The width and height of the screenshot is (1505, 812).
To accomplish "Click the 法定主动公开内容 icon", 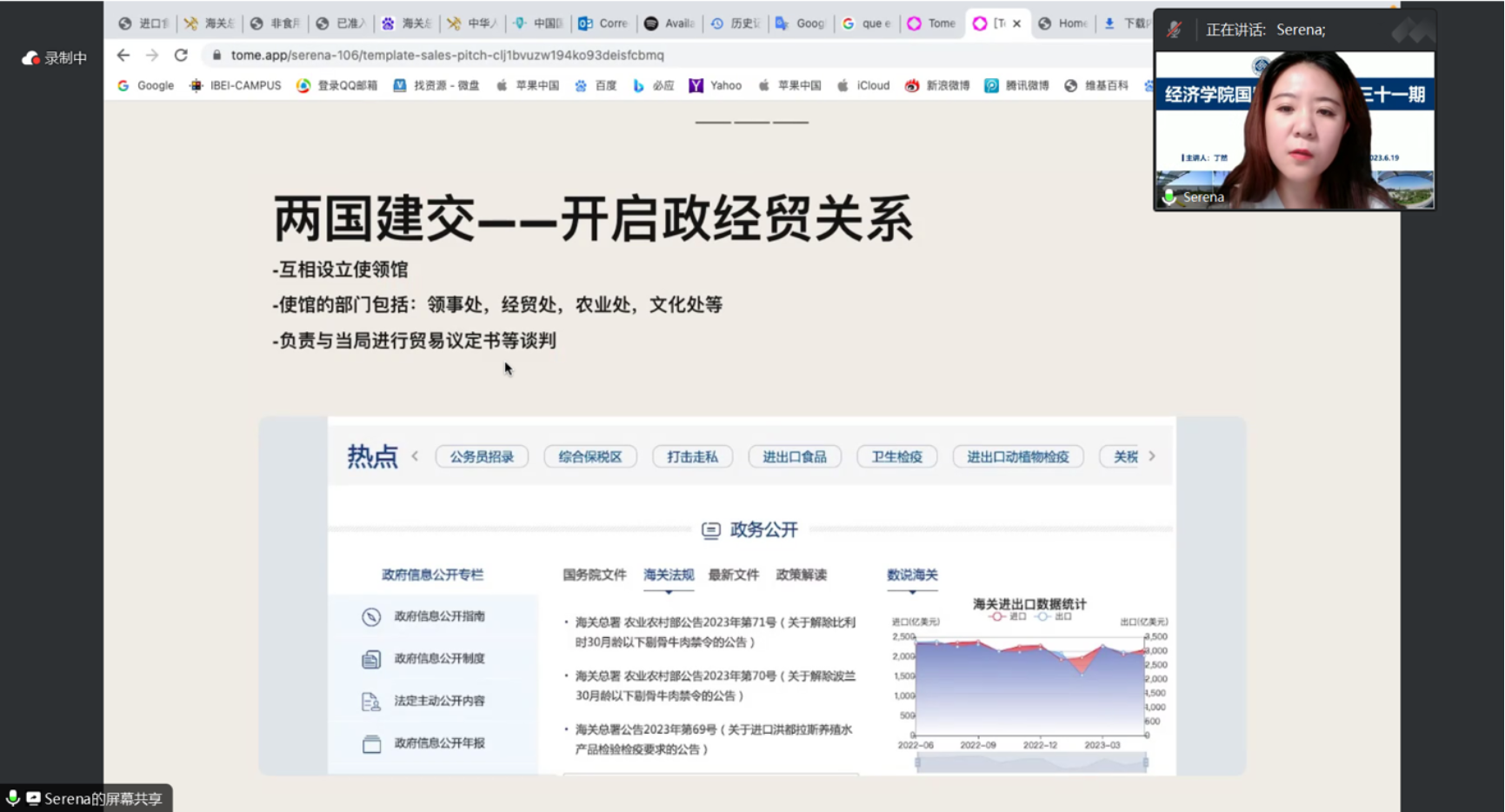I will 371,702.
